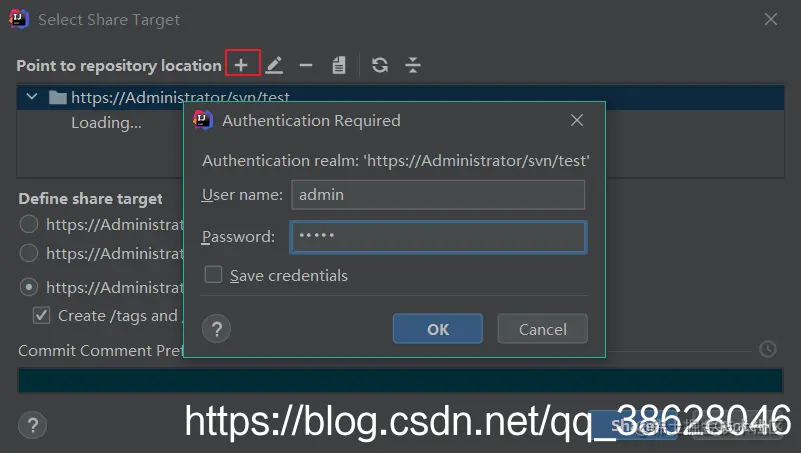This screenshot has width=801, height=453.
Task: Enable Save credentials checkbox
Action: (214, 274)
